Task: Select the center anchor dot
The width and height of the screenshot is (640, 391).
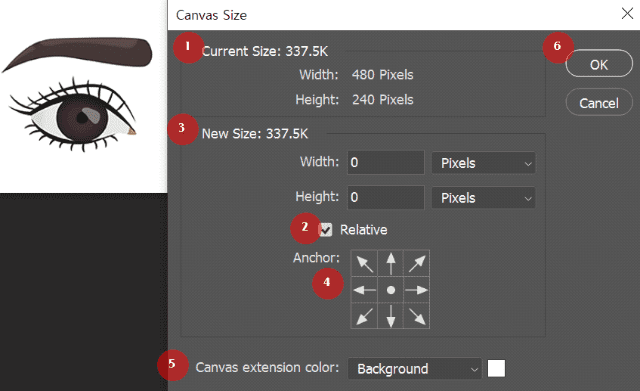Action: (x=391, y=290)
